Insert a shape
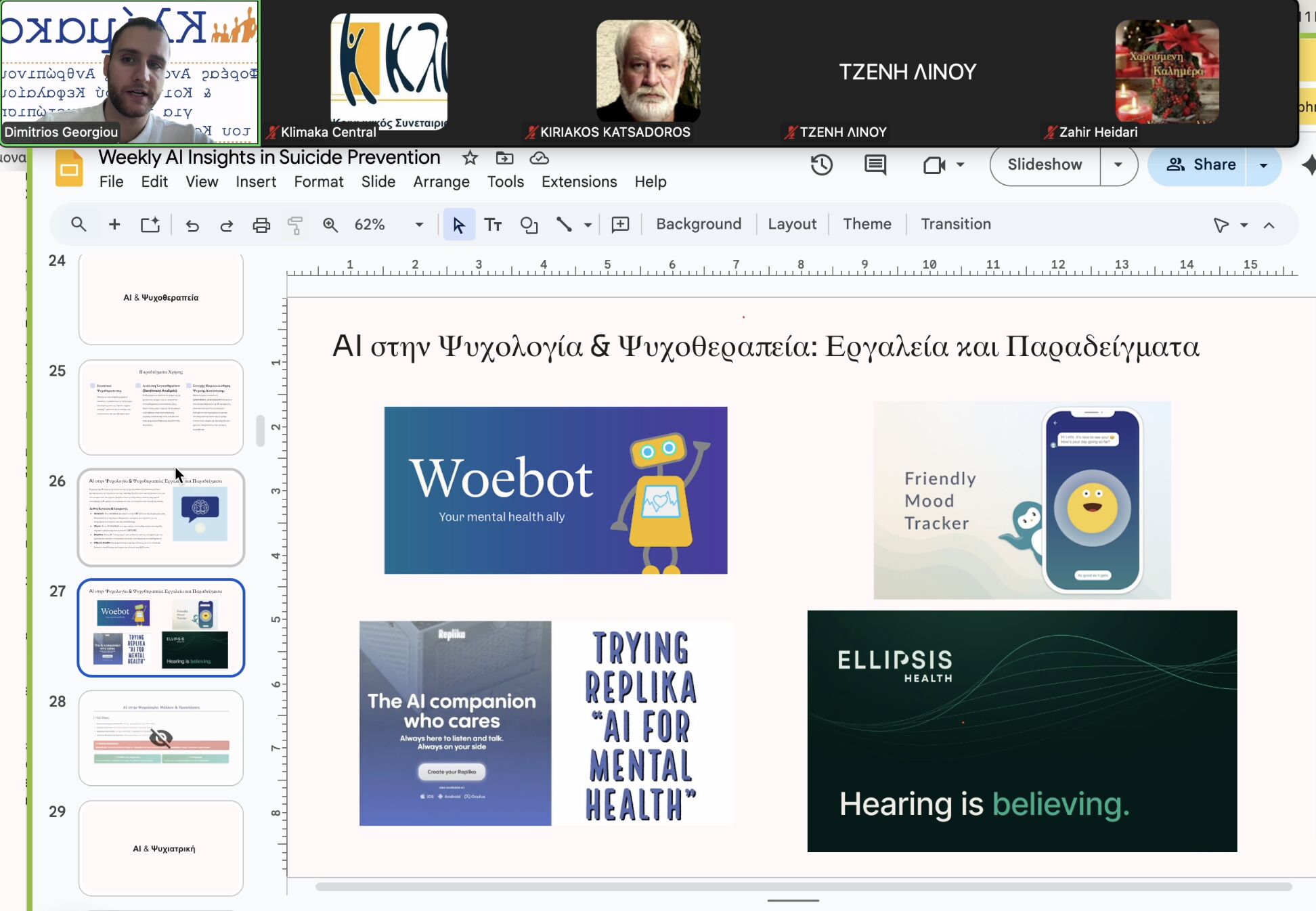 529,225
